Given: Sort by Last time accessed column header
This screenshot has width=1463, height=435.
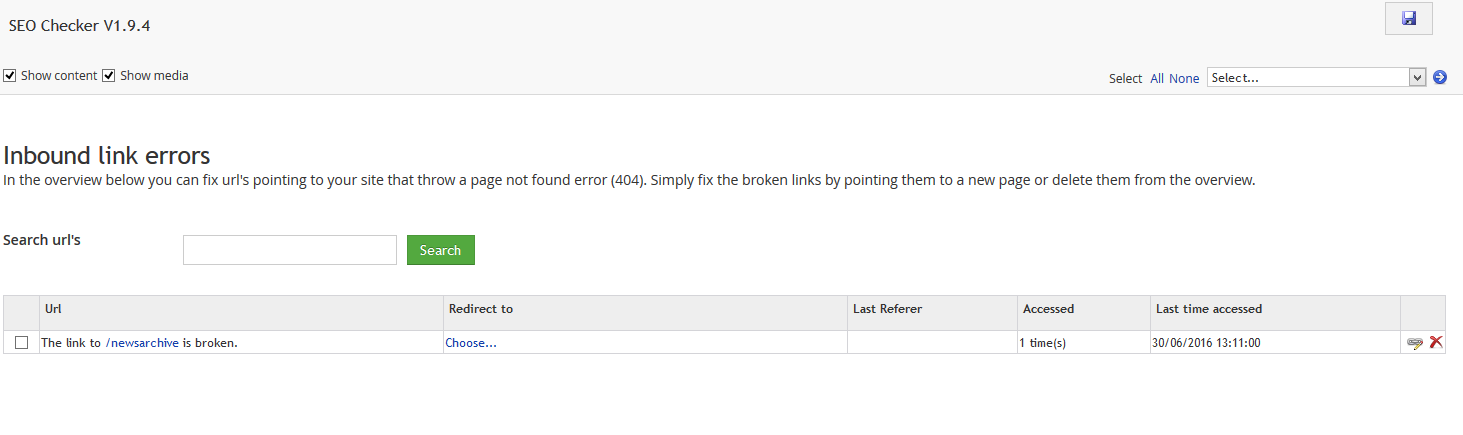Looking at the screenshot, I should click(x=1209, y=309).
